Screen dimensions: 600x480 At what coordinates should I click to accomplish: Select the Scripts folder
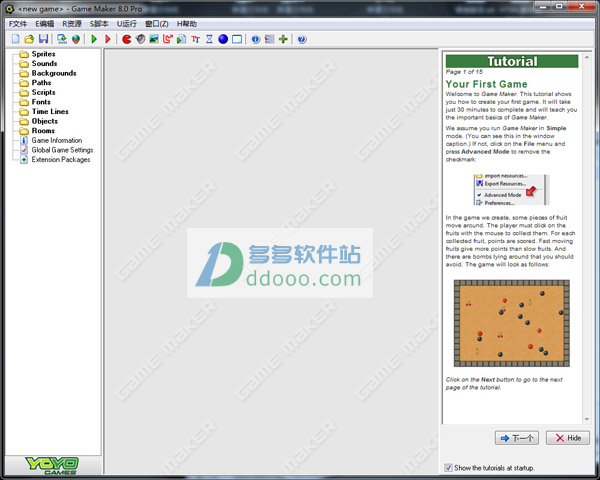pyautogui.click(x=43, y=92)
